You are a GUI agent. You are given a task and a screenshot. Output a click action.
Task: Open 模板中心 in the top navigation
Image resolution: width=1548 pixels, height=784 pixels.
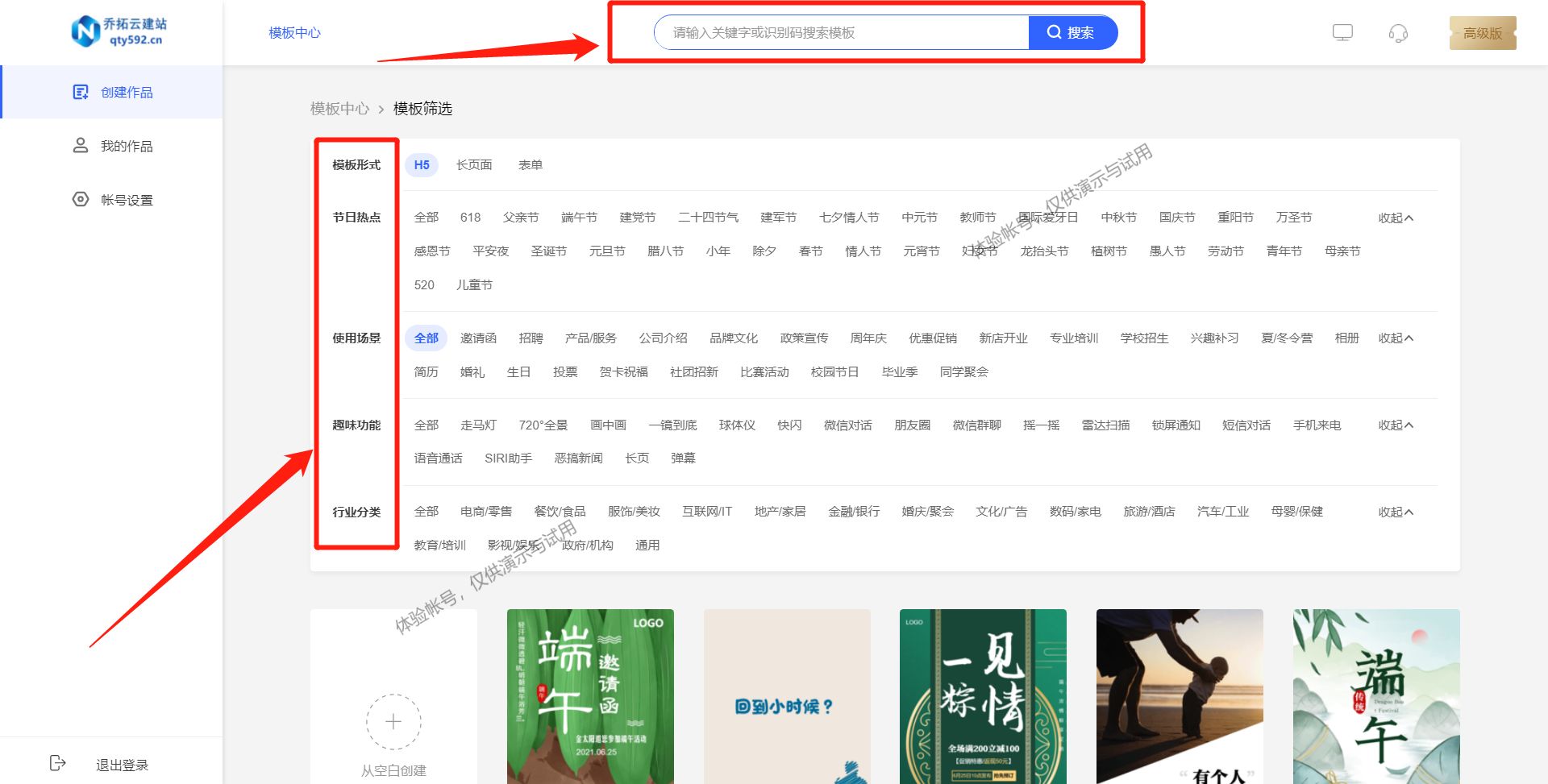coord(295,33)
